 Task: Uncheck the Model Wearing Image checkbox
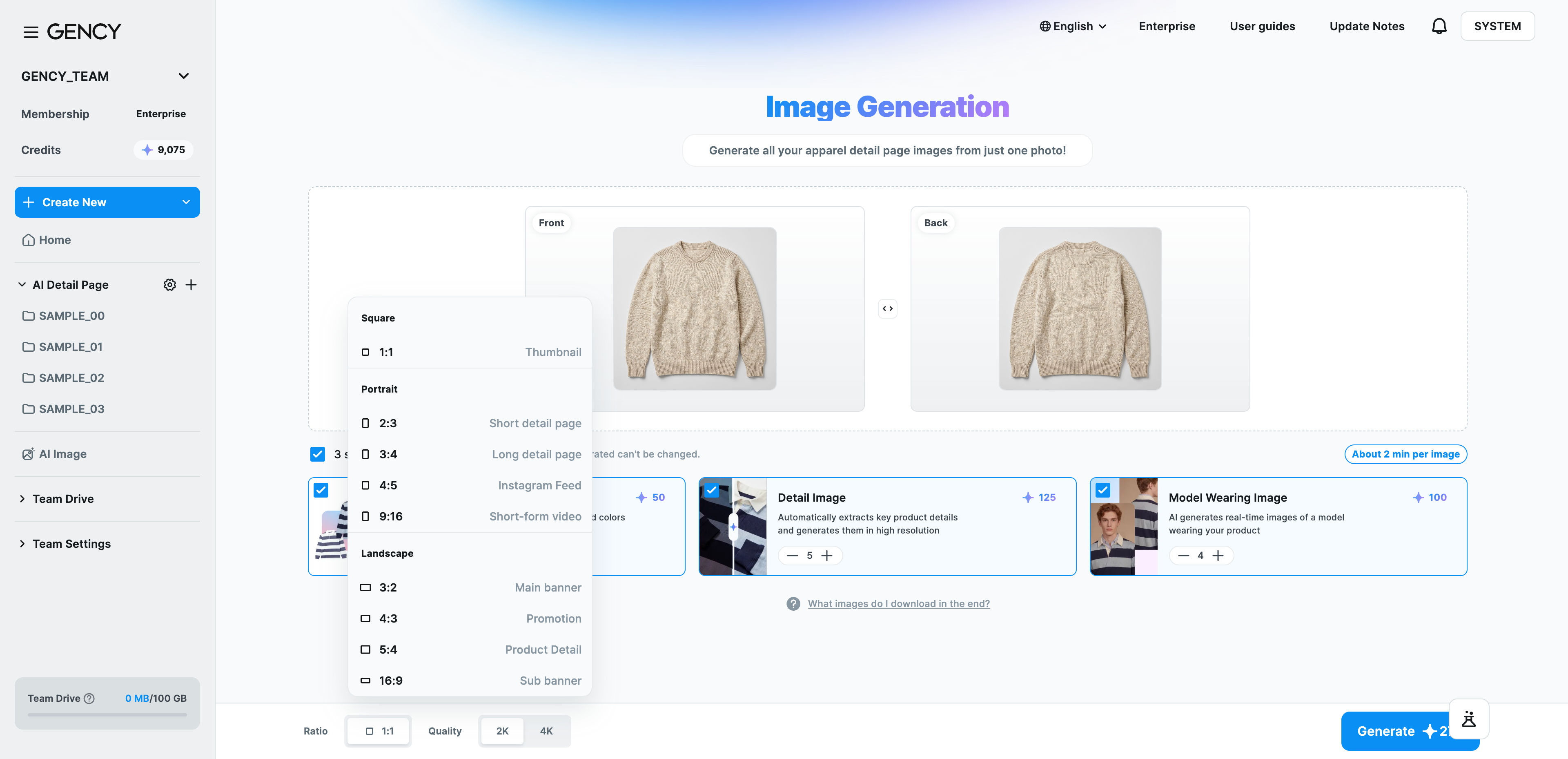tap(1103, 490)
